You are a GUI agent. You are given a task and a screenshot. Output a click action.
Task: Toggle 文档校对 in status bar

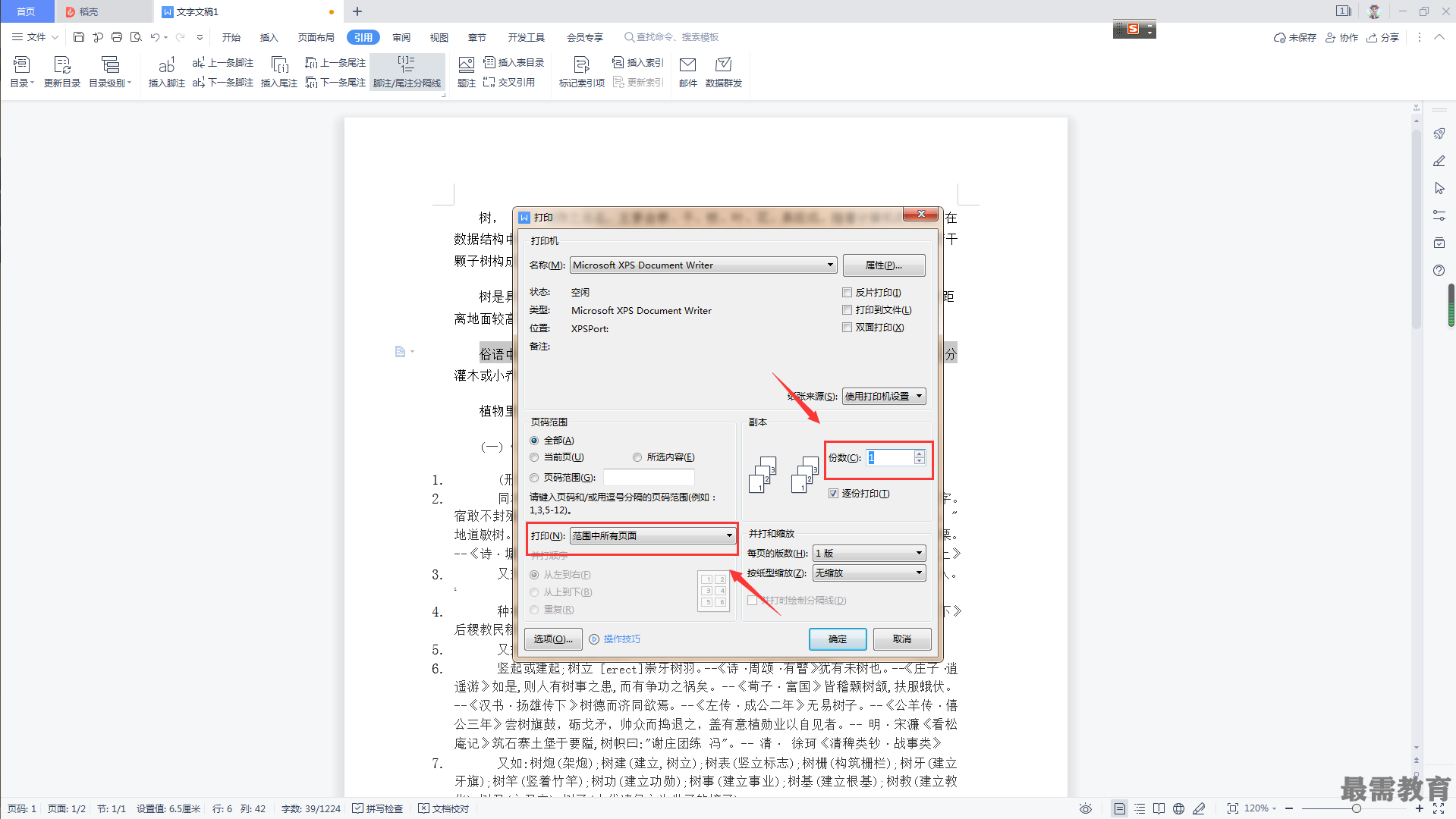(444, 809)
